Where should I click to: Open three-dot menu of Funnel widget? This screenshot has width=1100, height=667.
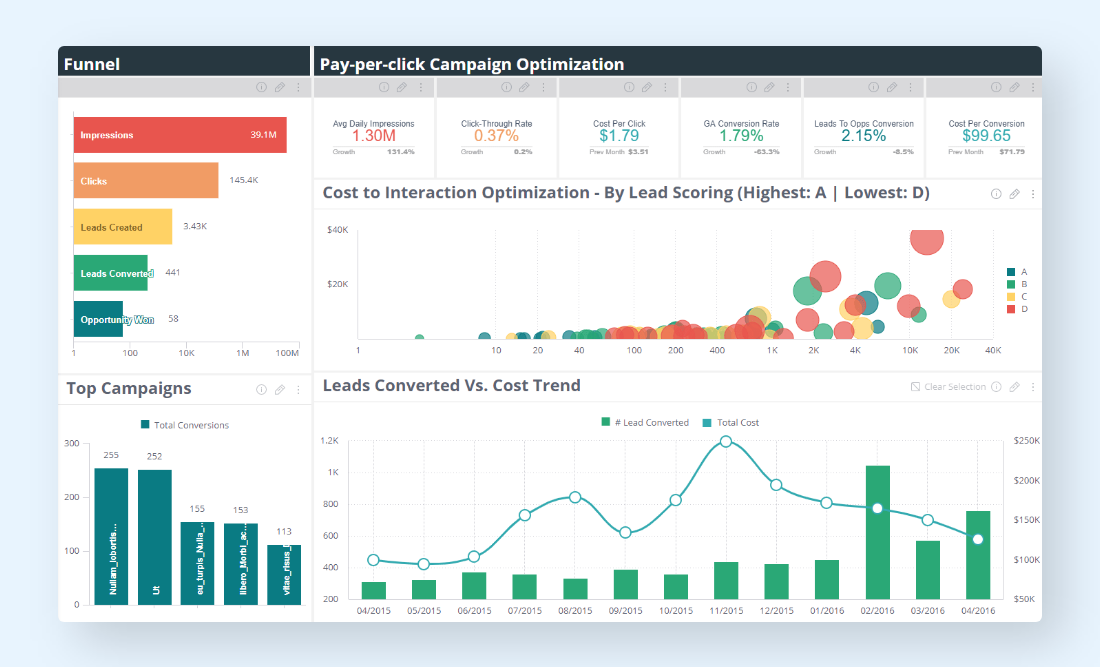pos(298,88)
